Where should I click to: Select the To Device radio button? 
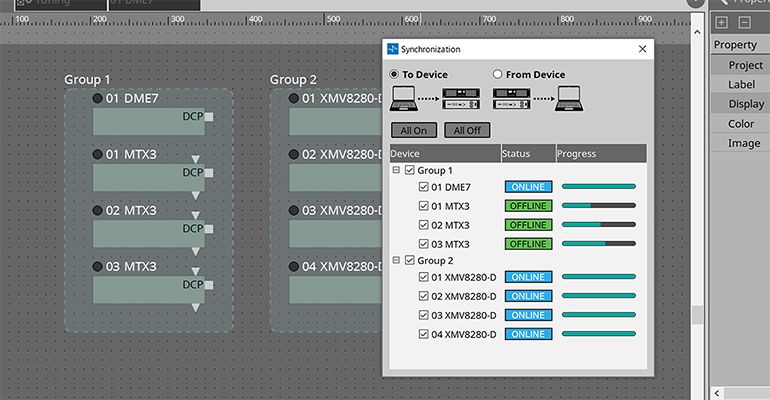click(396, 74)
